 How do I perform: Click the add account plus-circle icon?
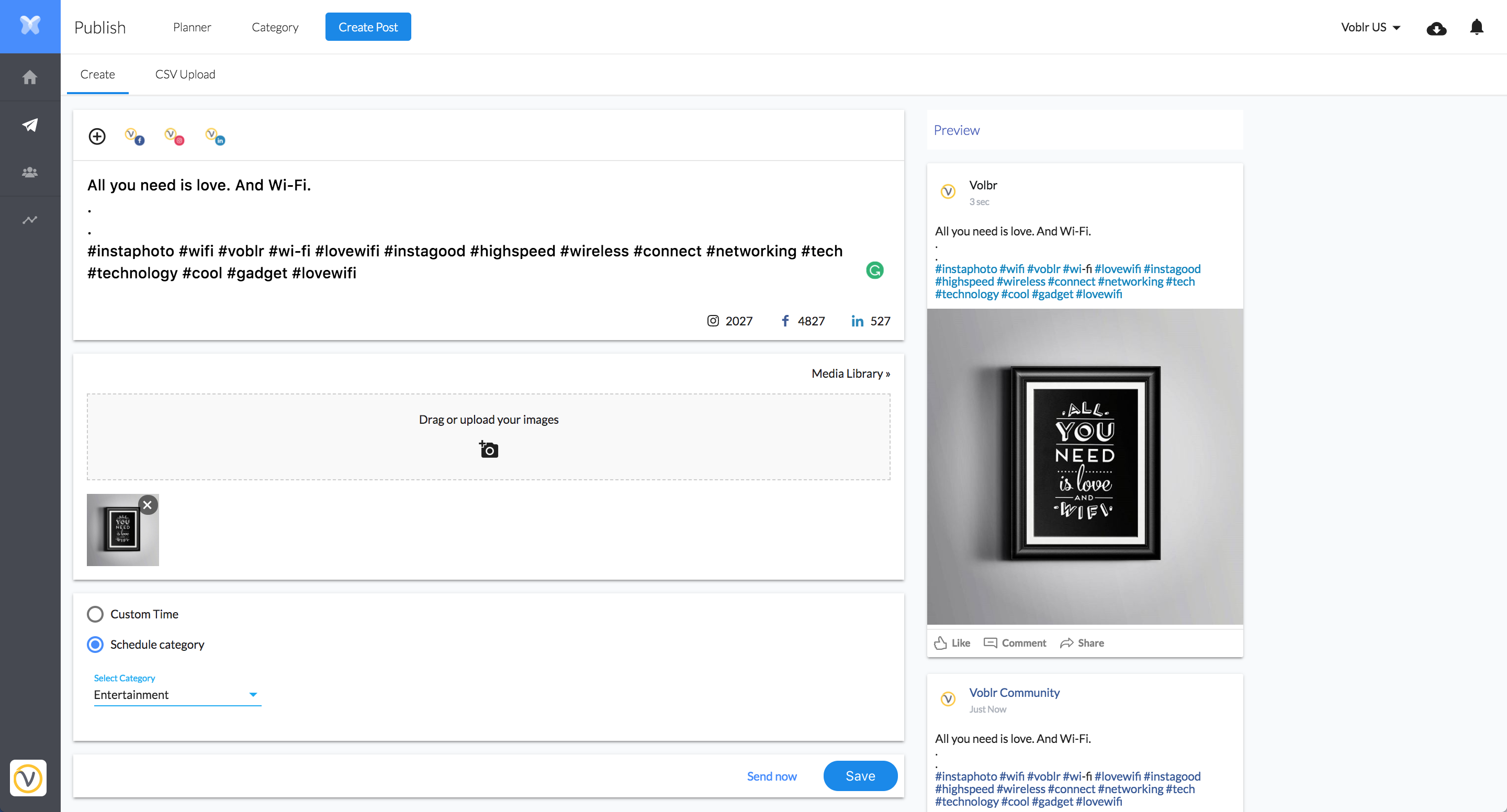tap(96, 137)
